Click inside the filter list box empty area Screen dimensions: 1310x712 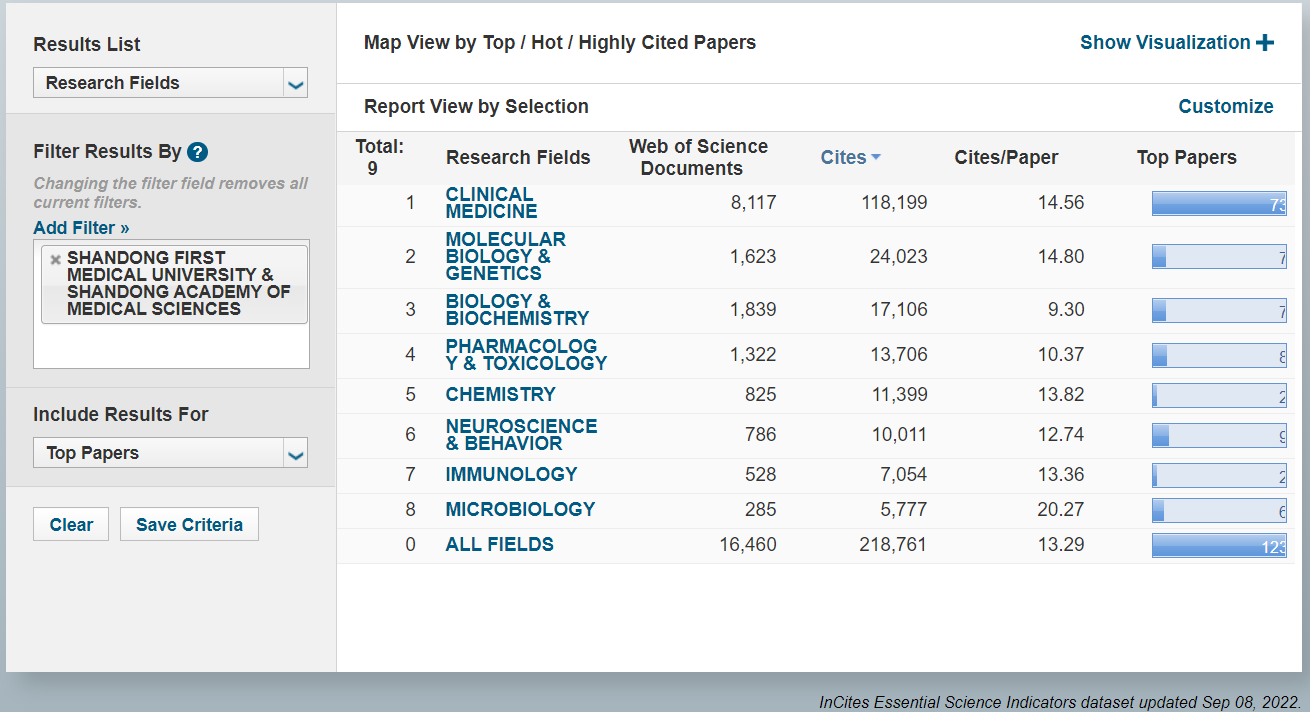171,347
